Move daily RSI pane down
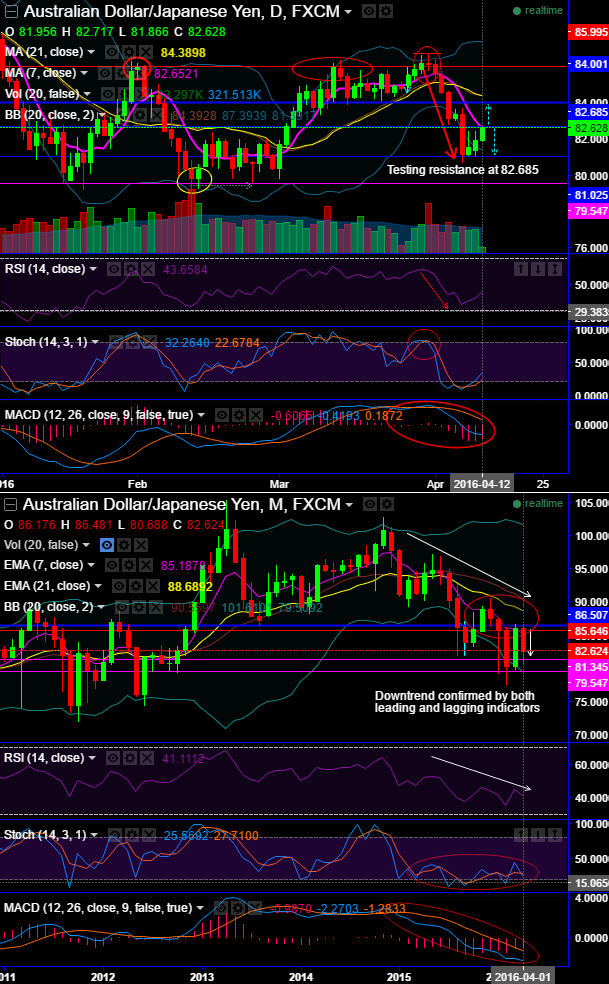This screenshot has width=609, height=984. pyautogui.click(x=538, y=269)
